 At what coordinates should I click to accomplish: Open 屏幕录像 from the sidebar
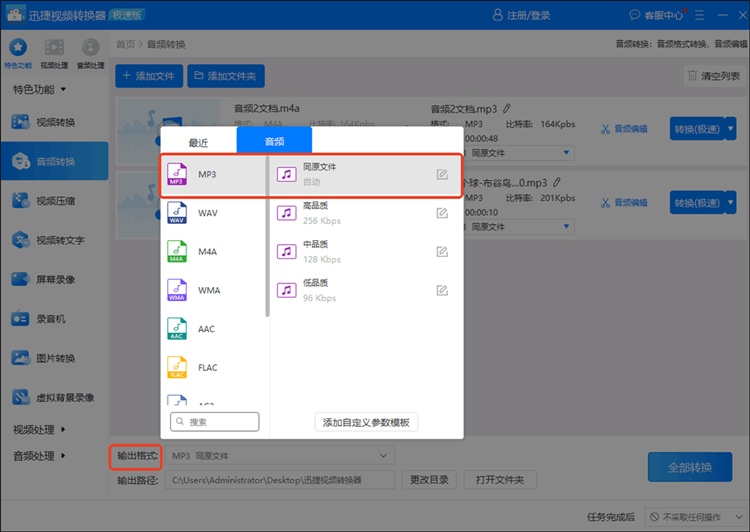55,279
